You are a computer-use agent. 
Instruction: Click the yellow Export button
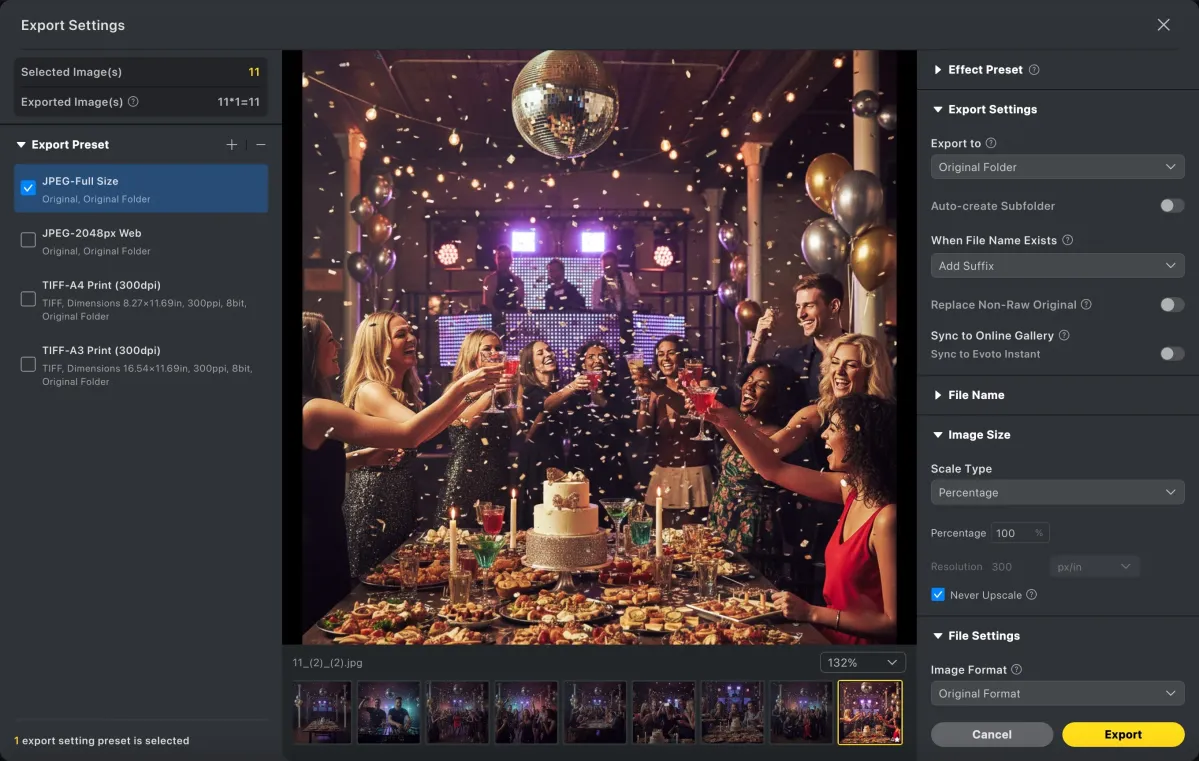click(1123, 735)
